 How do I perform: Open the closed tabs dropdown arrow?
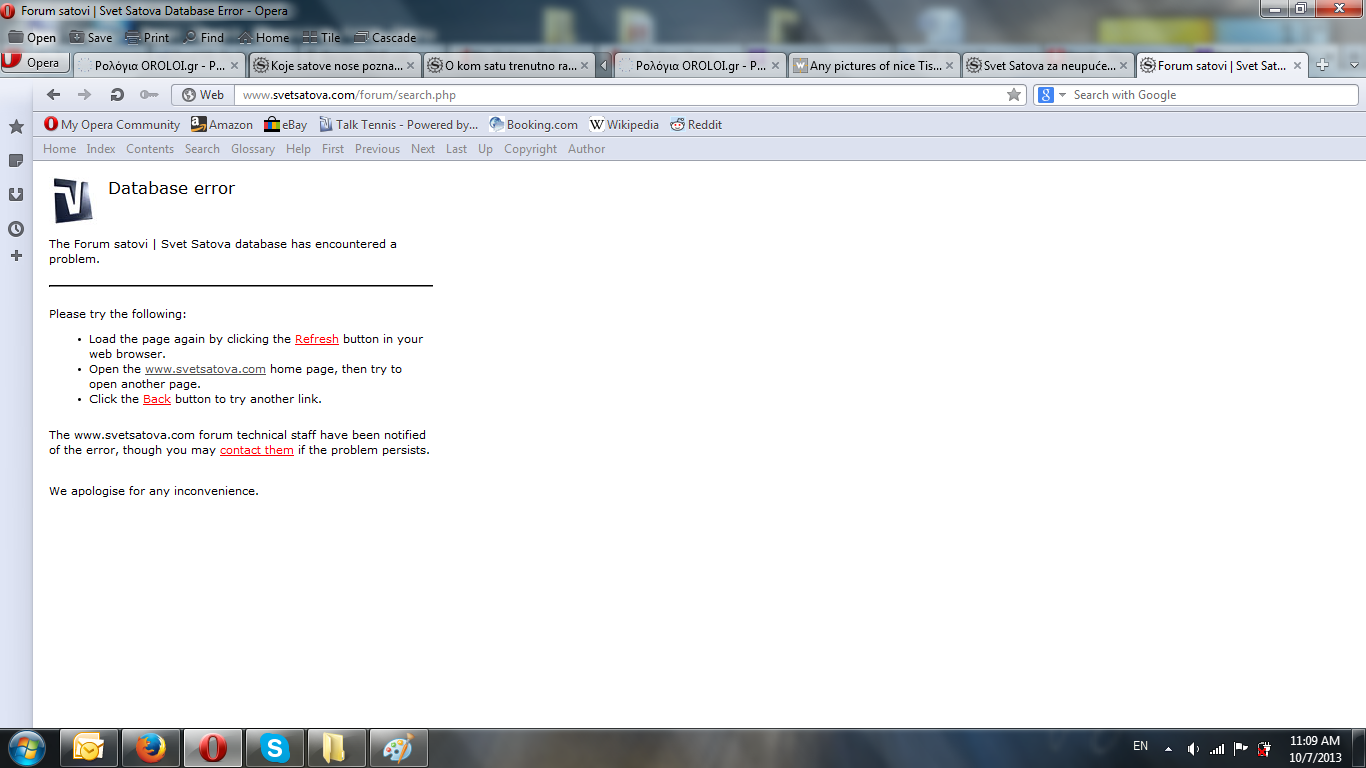pos(1355,65)
